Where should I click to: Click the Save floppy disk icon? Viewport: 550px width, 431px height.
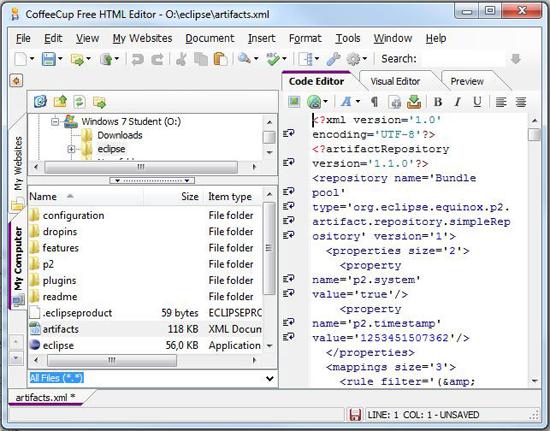(x=49, y=59)
